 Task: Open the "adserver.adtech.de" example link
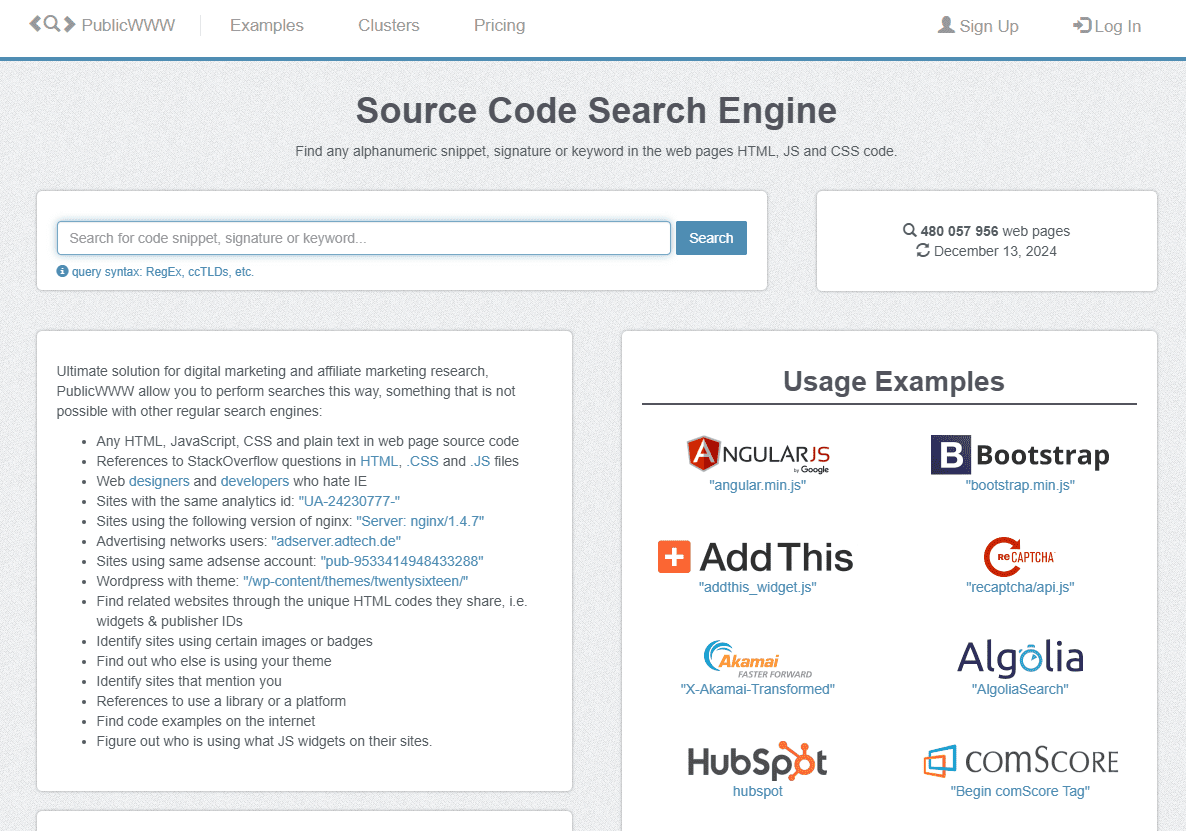pos(336,541)
